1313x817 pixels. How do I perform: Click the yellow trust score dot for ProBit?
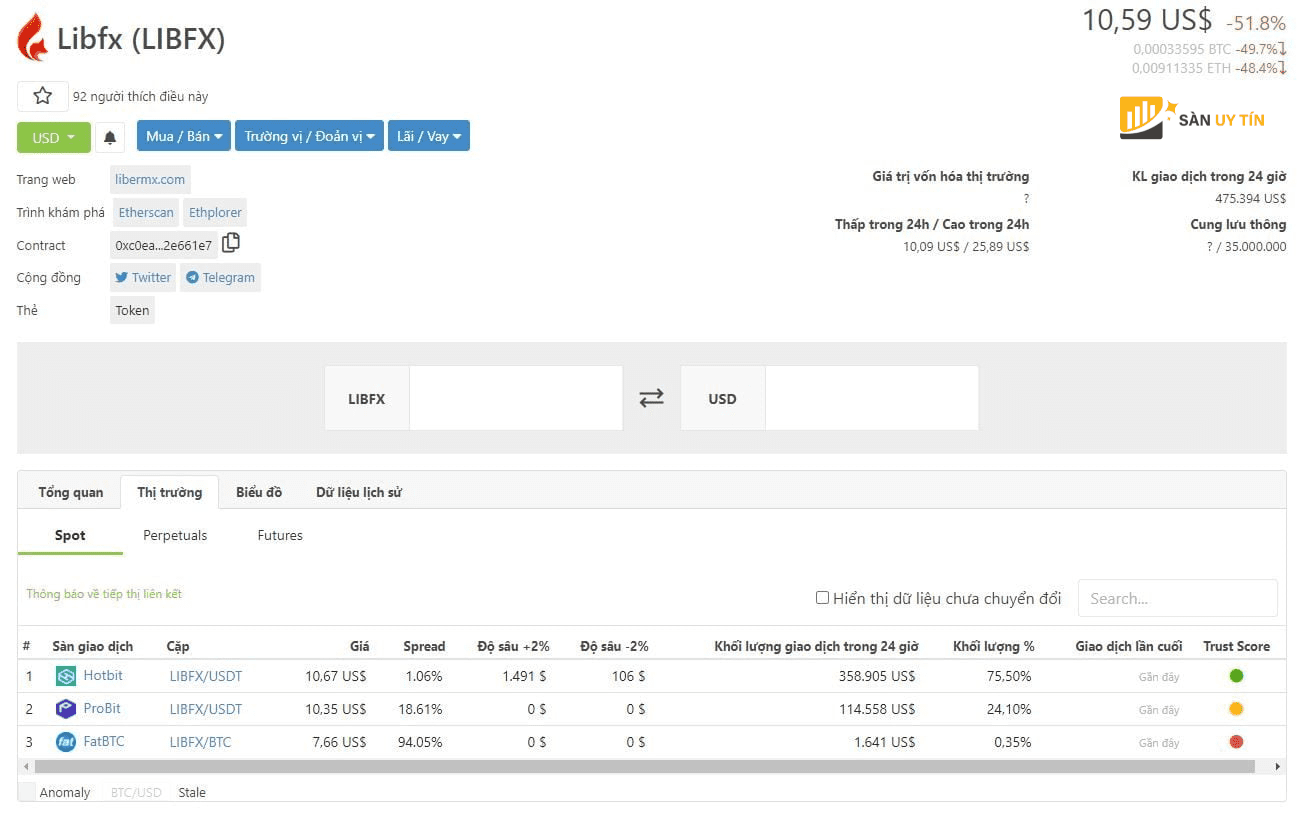coord(1236,709)
